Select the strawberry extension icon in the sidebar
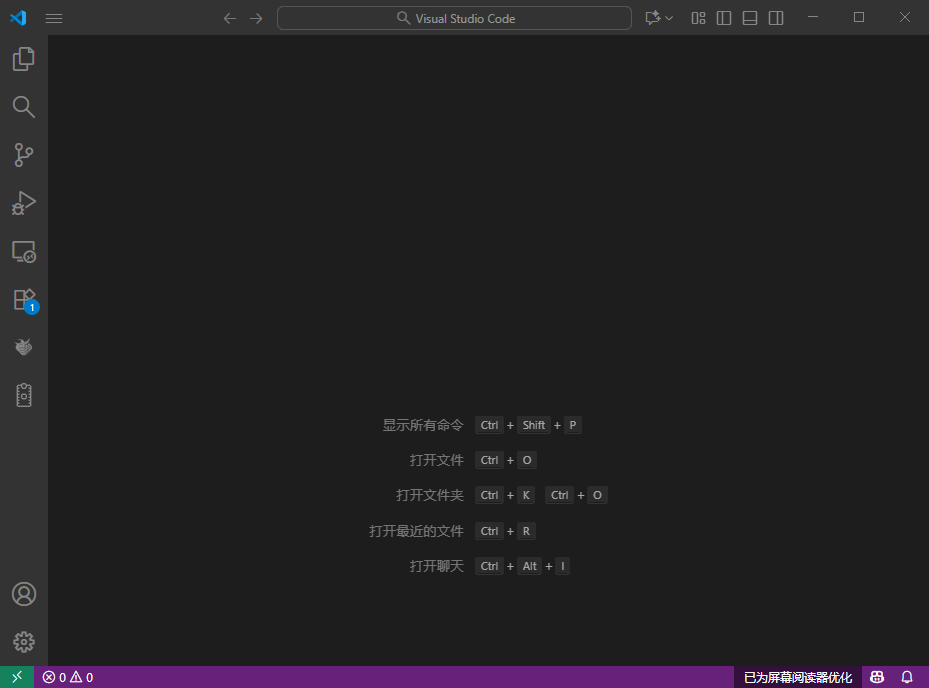 pyautogui.click(x=23, y=347)
